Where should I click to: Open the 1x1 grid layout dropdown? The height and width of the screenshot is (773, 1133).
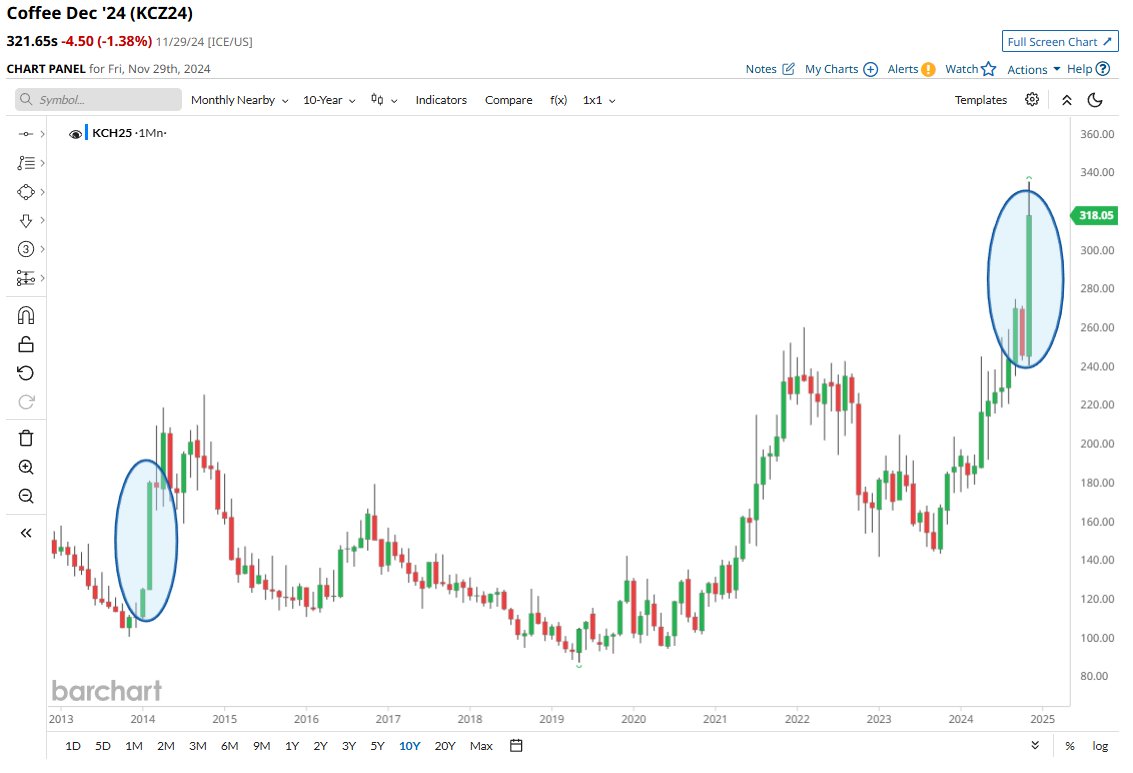point(599,100)
